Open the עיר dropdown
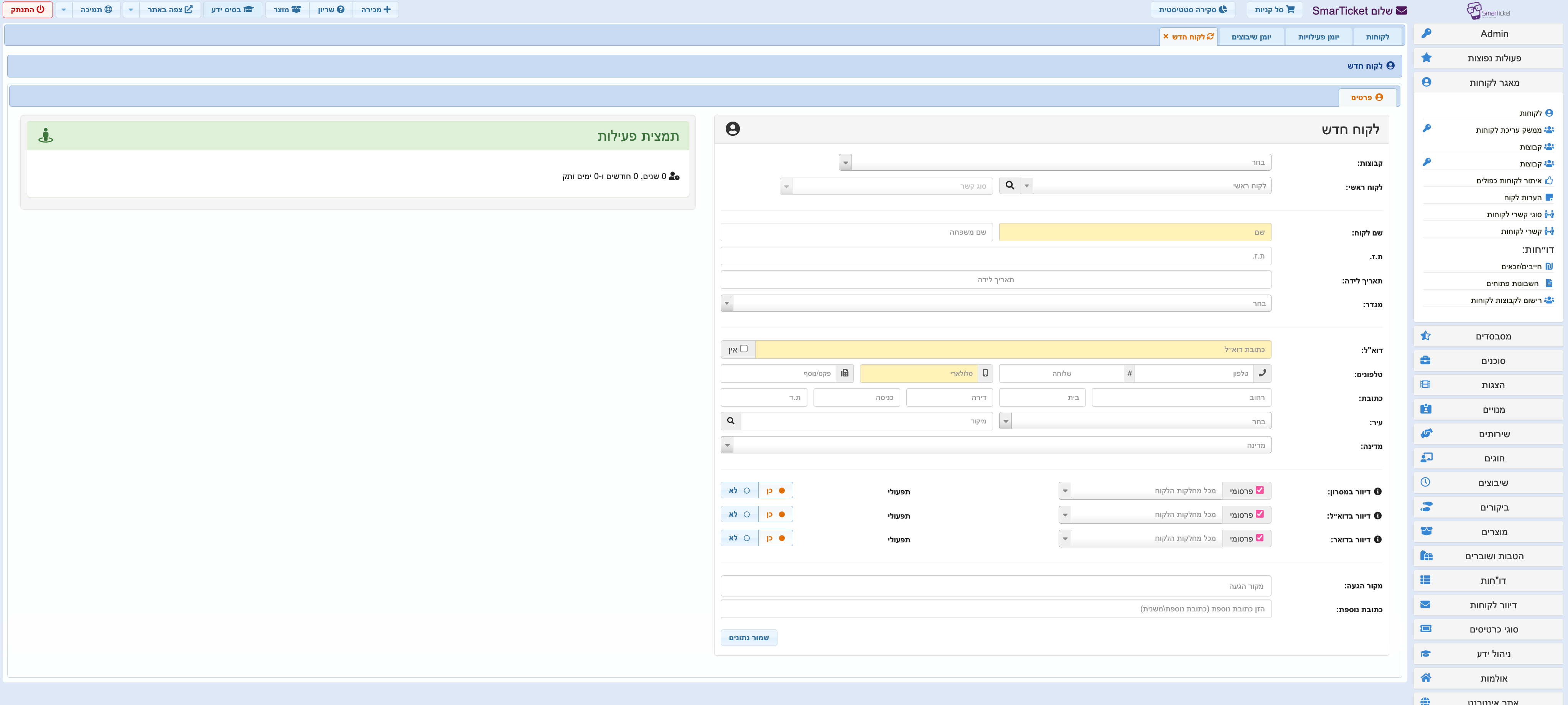 pos(1135,421)
